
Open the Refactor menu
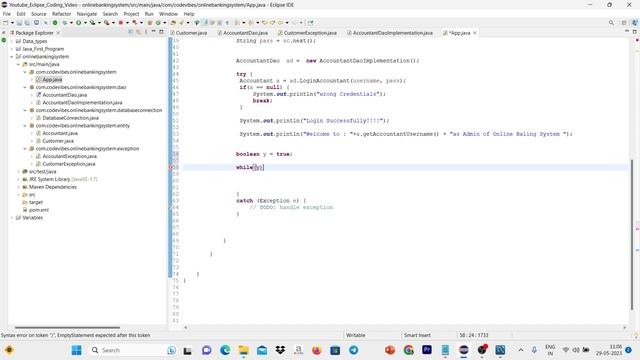(62, 14)
